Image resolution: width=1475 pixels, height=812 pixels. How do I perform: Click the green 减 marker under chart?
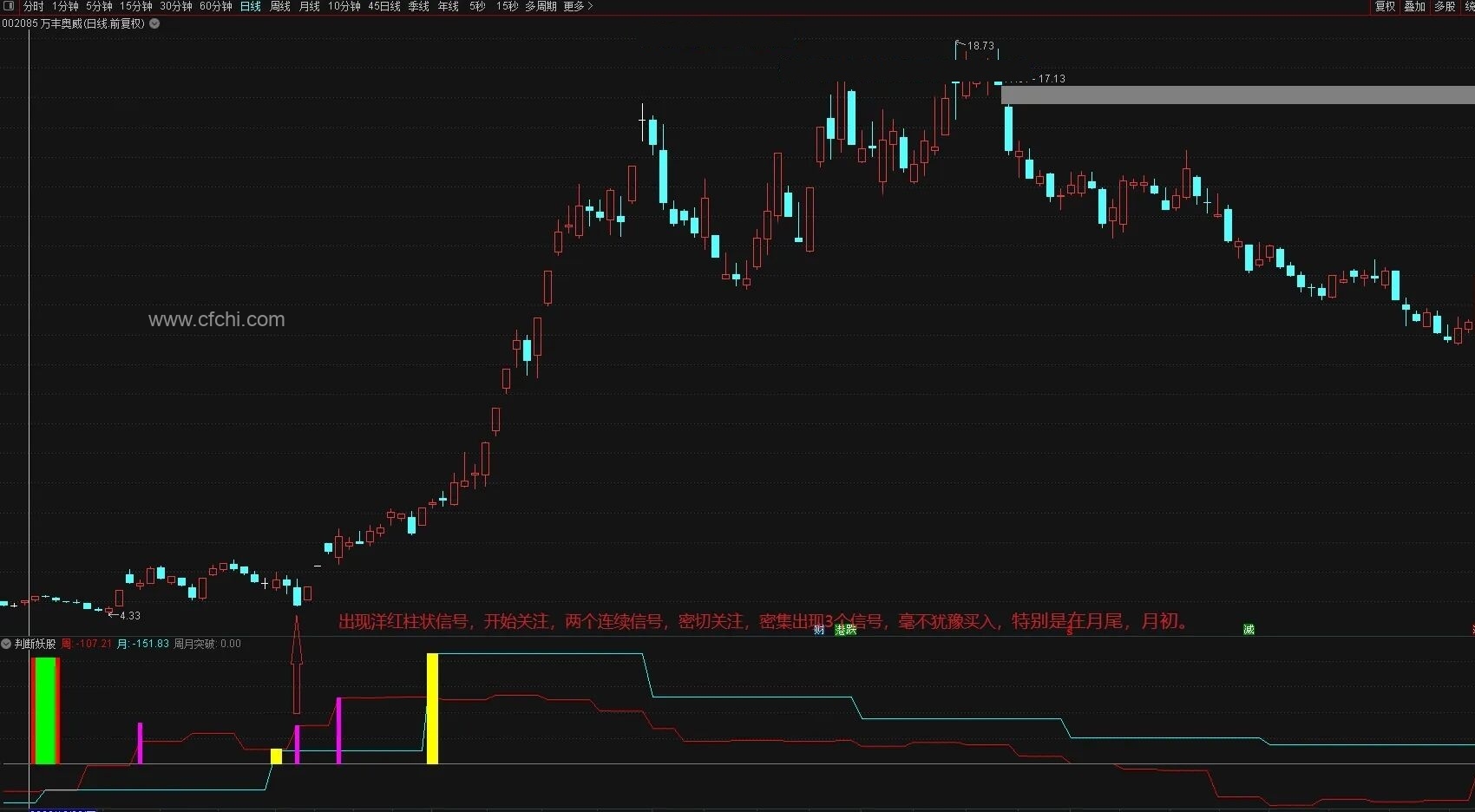pos(1249,630)
